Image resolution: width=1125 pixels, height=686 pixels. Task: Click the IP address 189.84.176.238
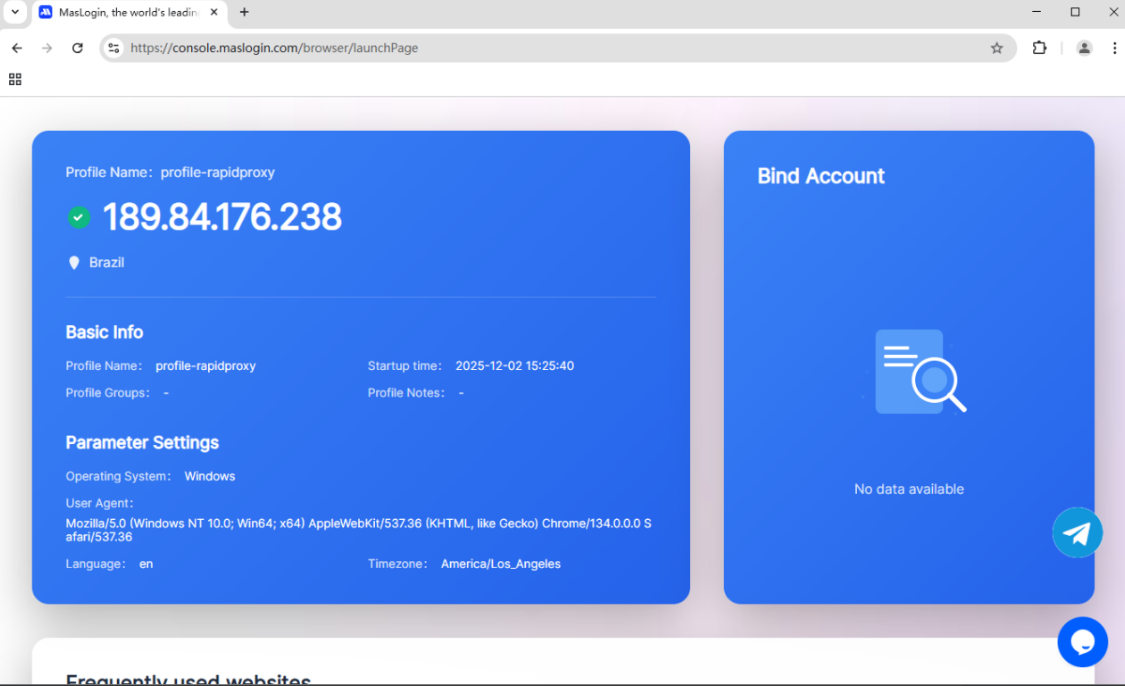(222, 217)
